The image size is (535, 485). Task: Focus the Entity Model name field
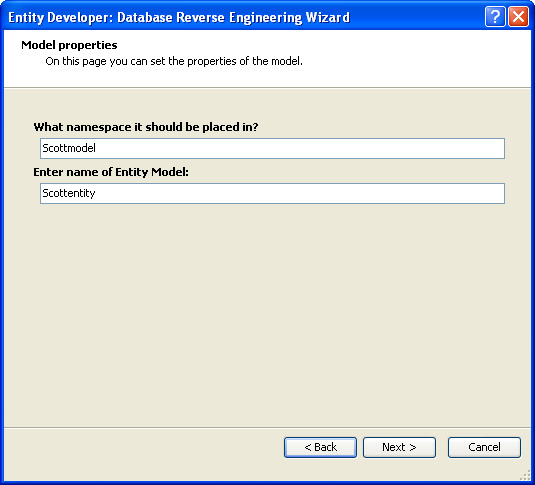(272, 194)
